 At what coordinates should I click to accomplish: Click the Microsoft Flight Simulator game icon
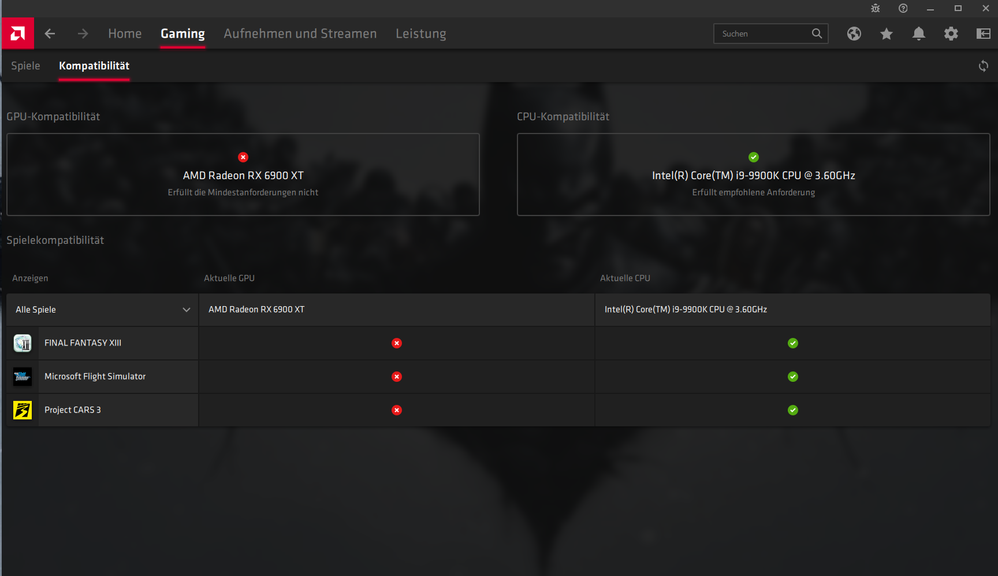click(22, 377)
